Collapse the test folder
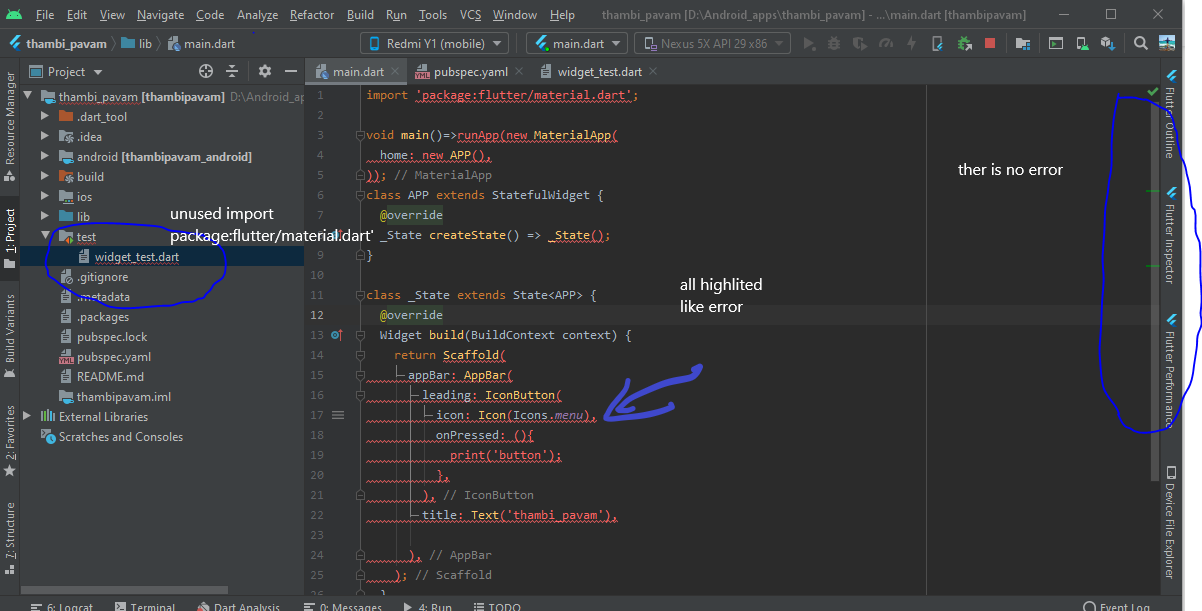Screen dimensions: 1202x611 tap(44, 237)
